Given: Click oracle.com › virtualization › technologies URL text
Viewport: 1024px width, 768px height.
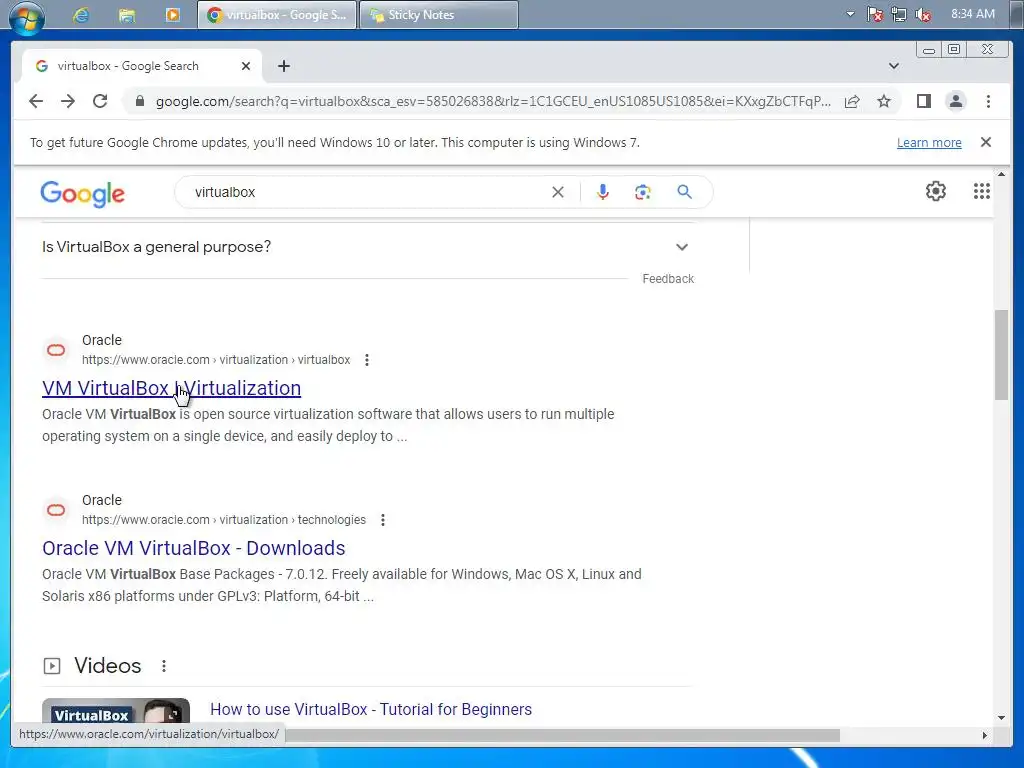Looking at the screenshot, I should pos(223,520).
